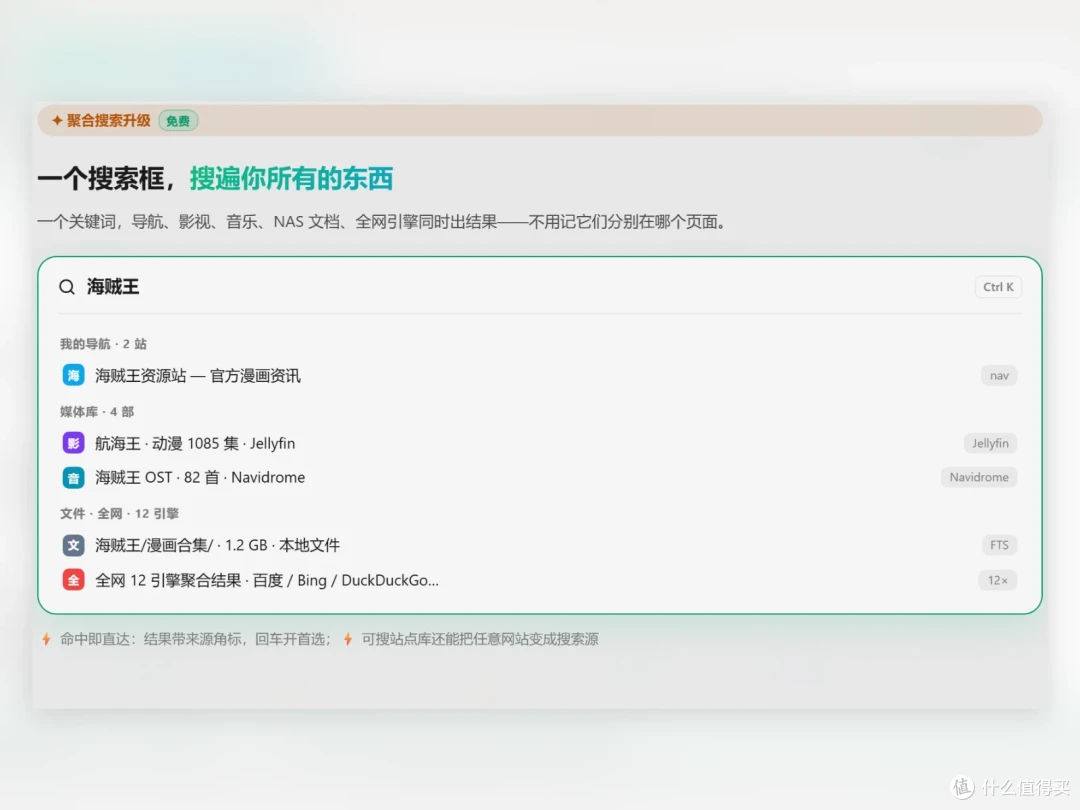Click the blue 海 site icon

tap(73, 375)
